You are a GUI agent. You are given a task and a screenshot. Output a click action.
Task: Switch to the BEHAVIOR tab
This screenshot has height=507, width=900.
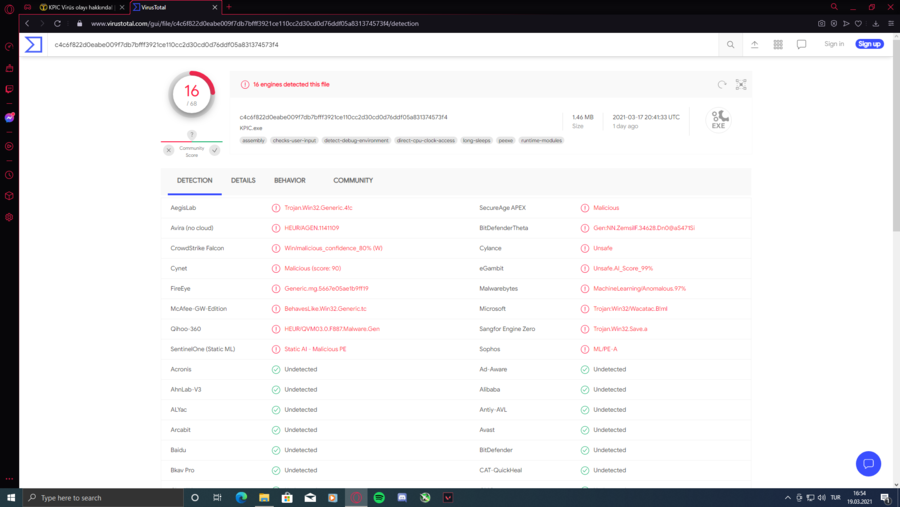289,180
